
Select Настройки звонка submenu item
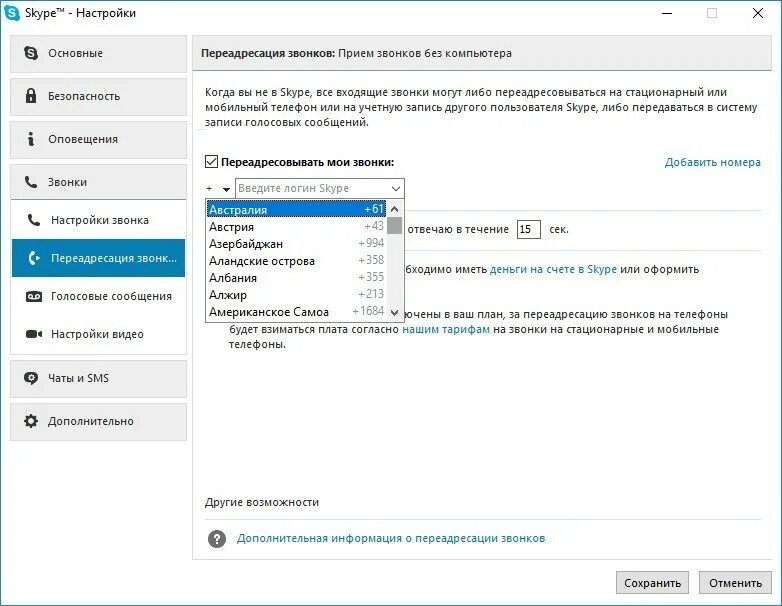click(x=98, y=220)
